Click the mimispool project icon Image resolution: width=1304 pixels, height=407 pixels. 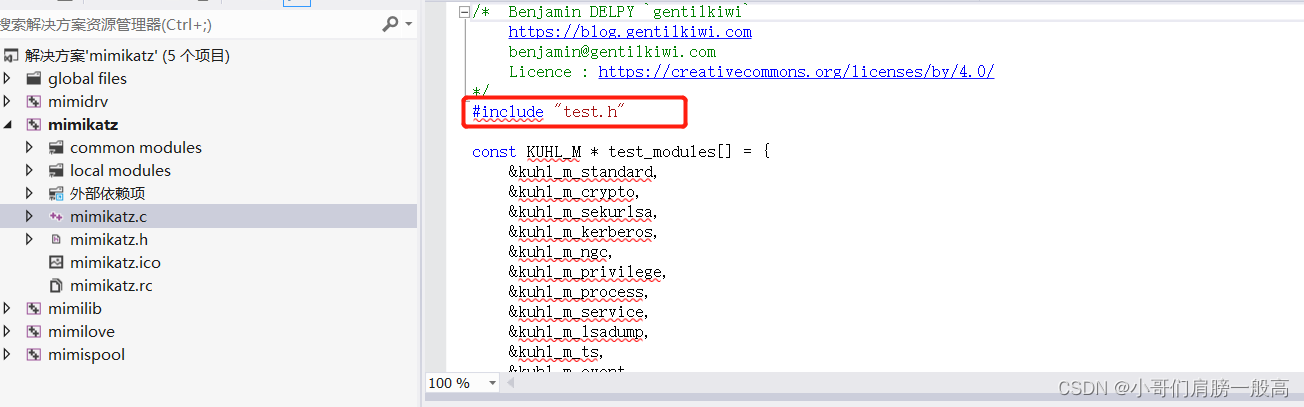point(34,355)
